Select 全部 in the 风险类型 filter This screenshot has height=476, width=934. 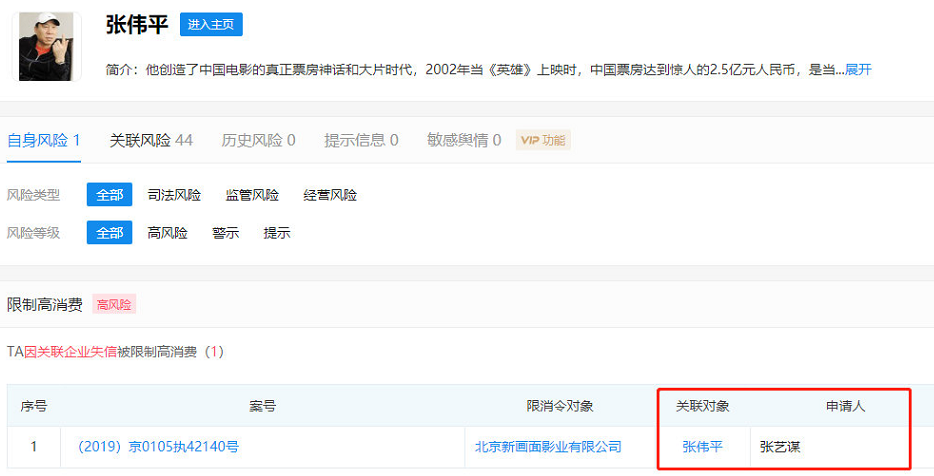point(110,195)
